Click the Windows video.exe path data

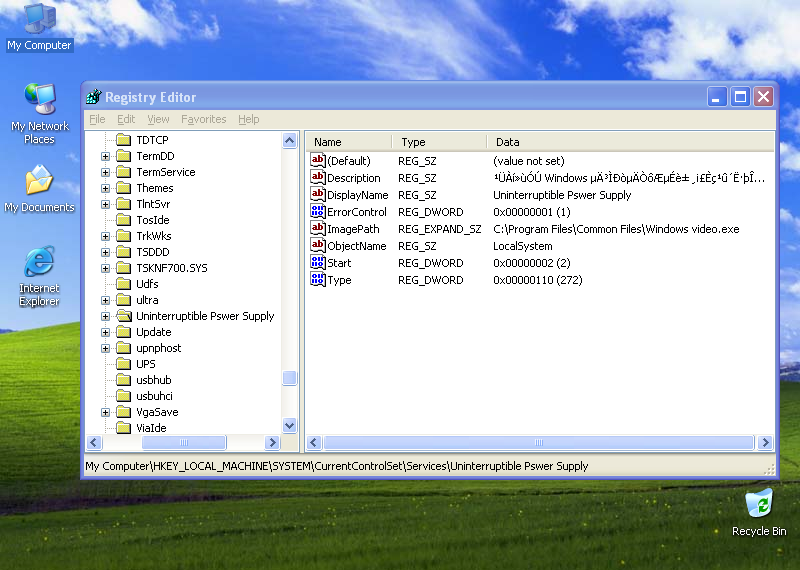coord(616,229)
